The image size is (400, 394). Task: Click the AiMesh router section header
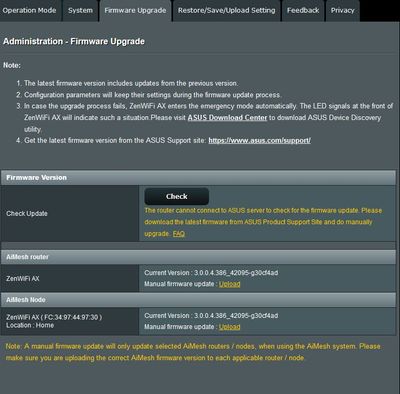199,257
